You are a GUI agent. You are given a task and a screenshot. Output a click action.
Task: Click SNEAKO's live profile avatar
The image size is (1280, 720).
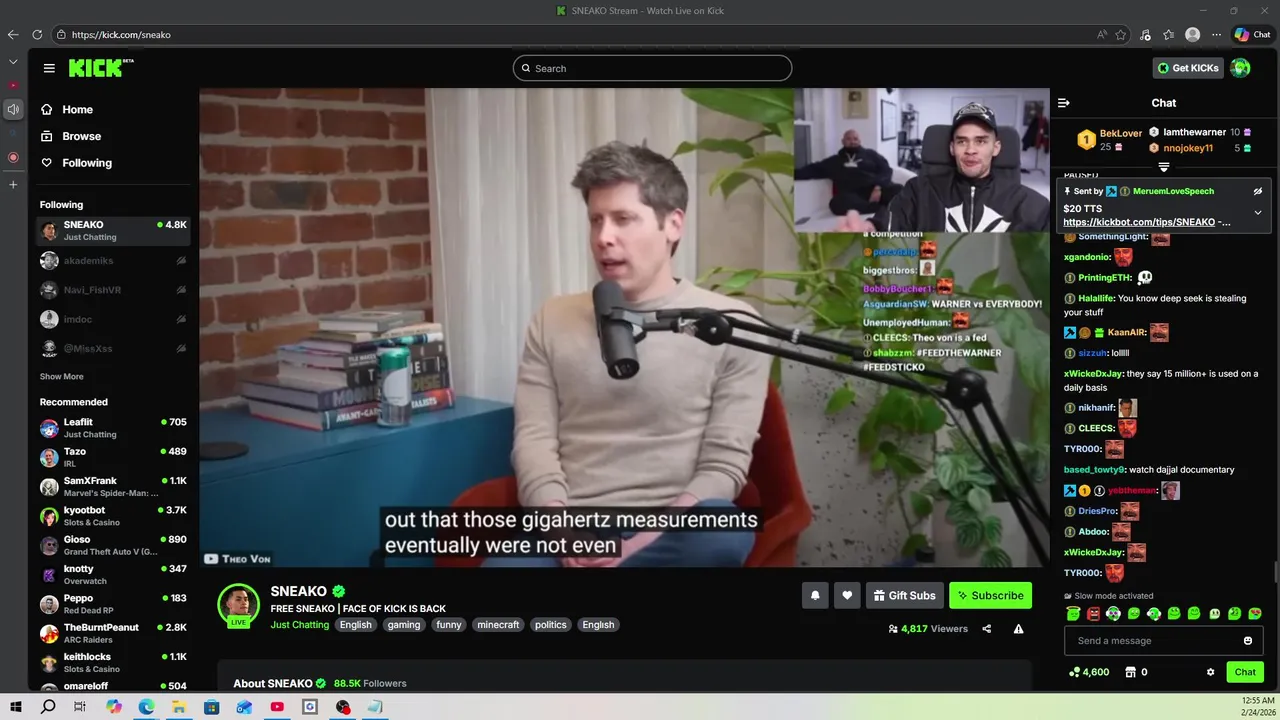coord(239,605)
